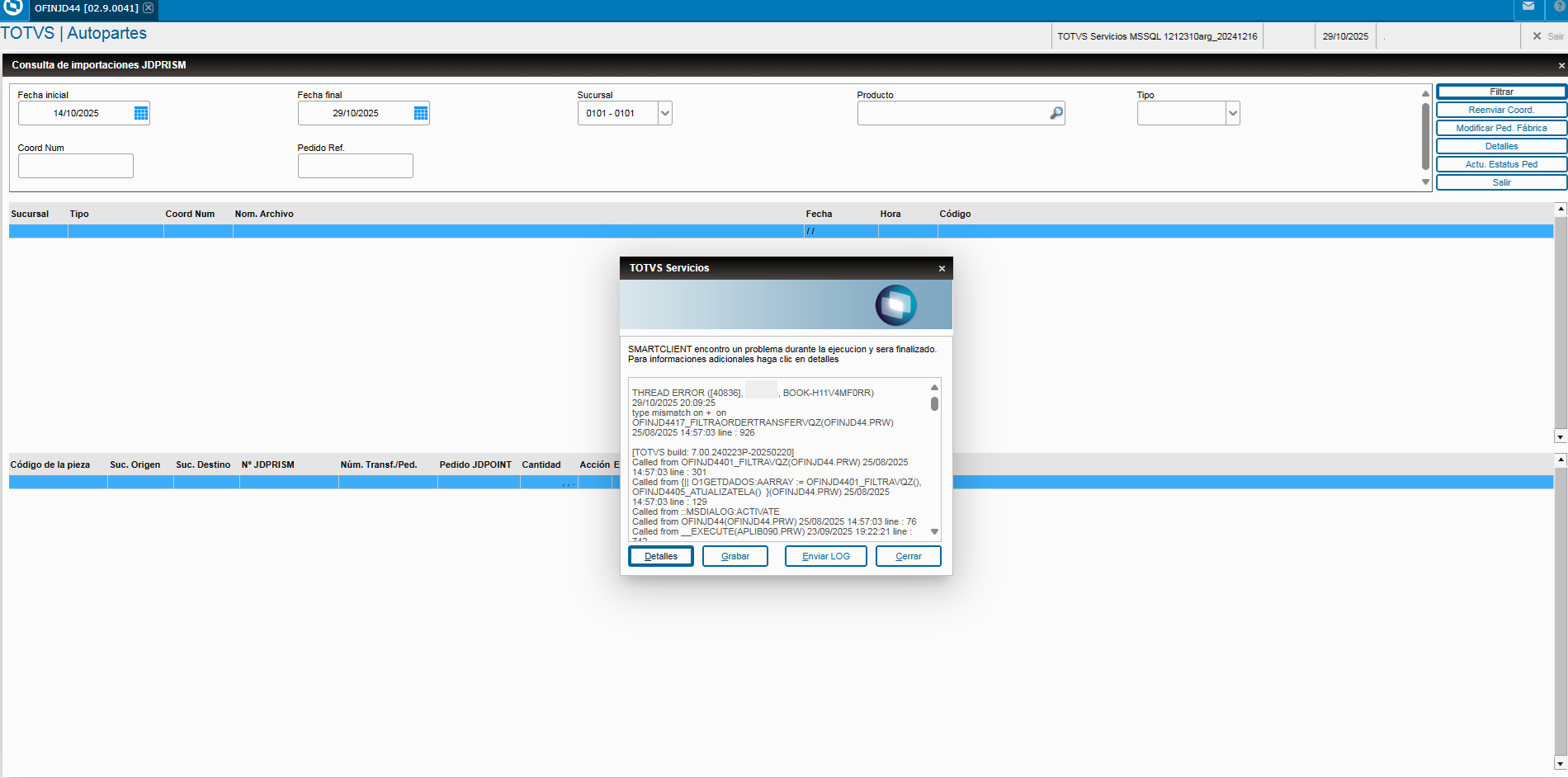Screen dimensions: 1568x778
Task: Click the Reenviar Coord. button
Action: pos(1501,110)
